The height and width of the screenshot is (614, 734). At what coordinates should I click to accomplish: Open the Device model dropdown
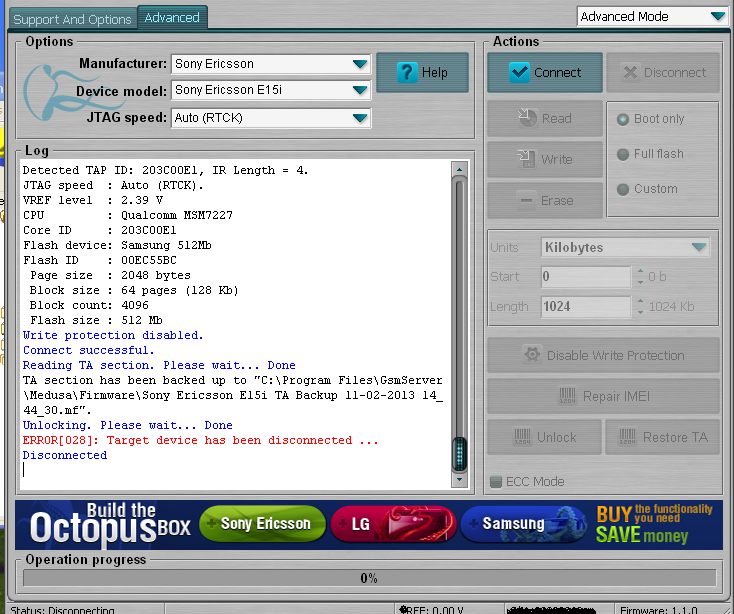tap(360, 90)
